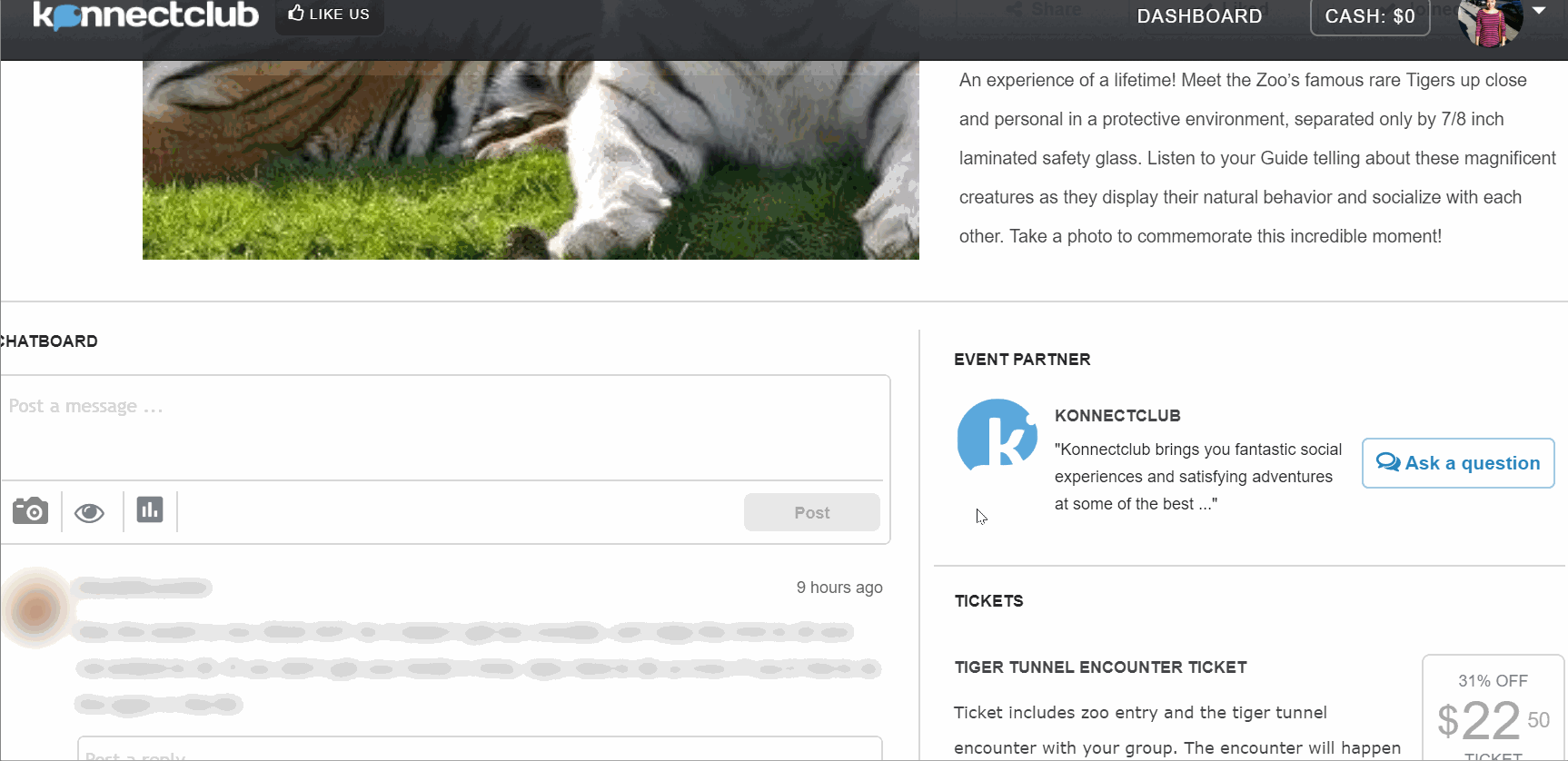
Task: Click the Konnectclub event partner logo
Action: (997, 437)
